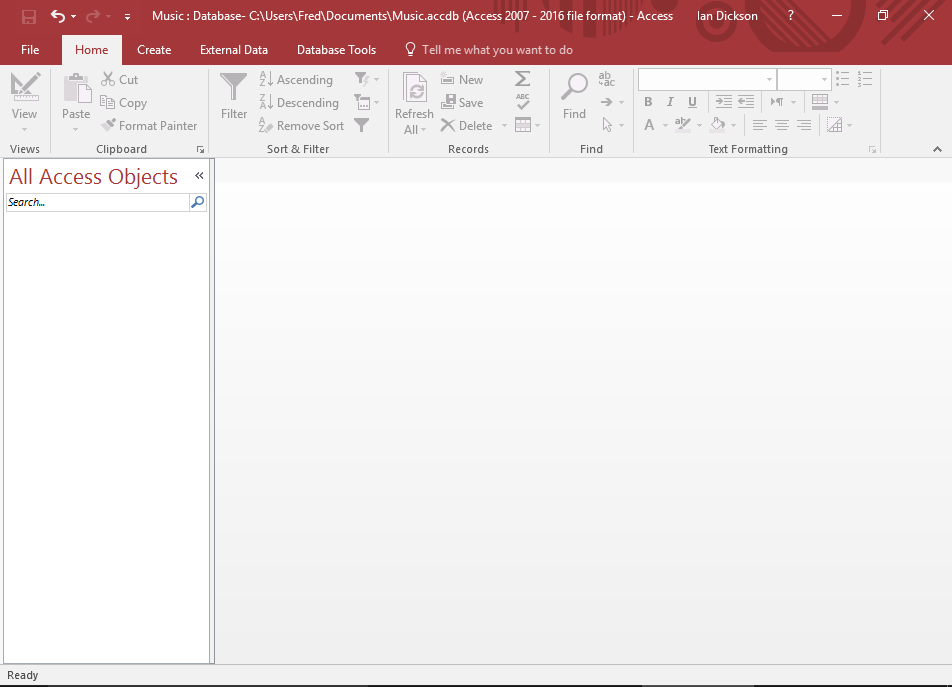Toggle Underline formatting
Image resolution: width=952 pixels, height=687 pixels.
(692, 101)
